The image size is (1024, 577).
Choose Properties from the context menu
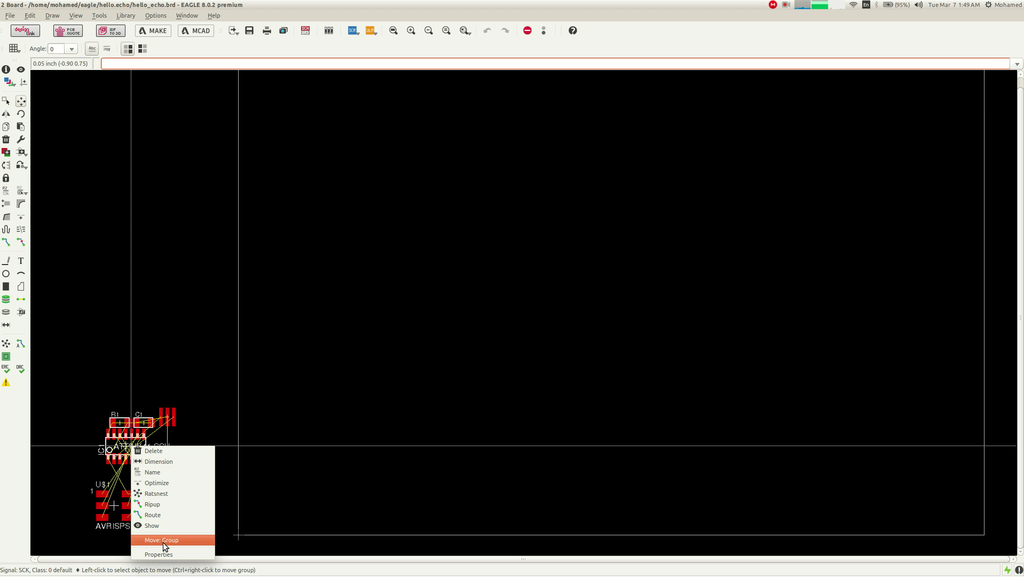pyautogui.click(x=173, y=554)
